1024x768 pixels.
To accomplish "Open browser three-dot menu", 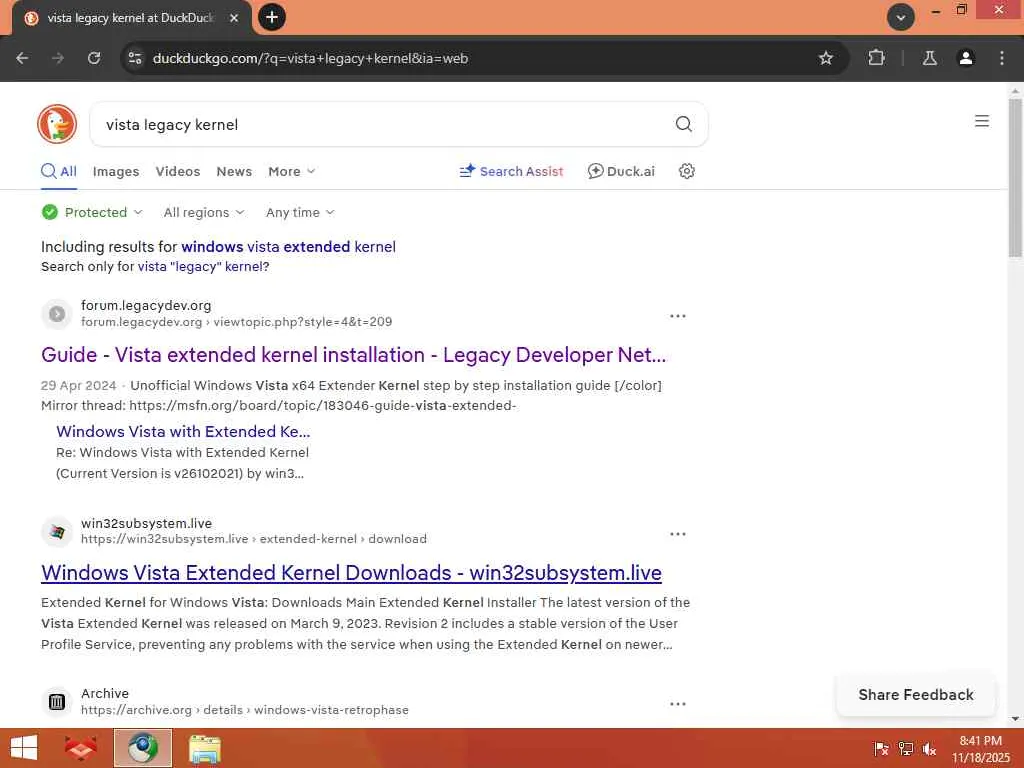I will coord(1002,58).
